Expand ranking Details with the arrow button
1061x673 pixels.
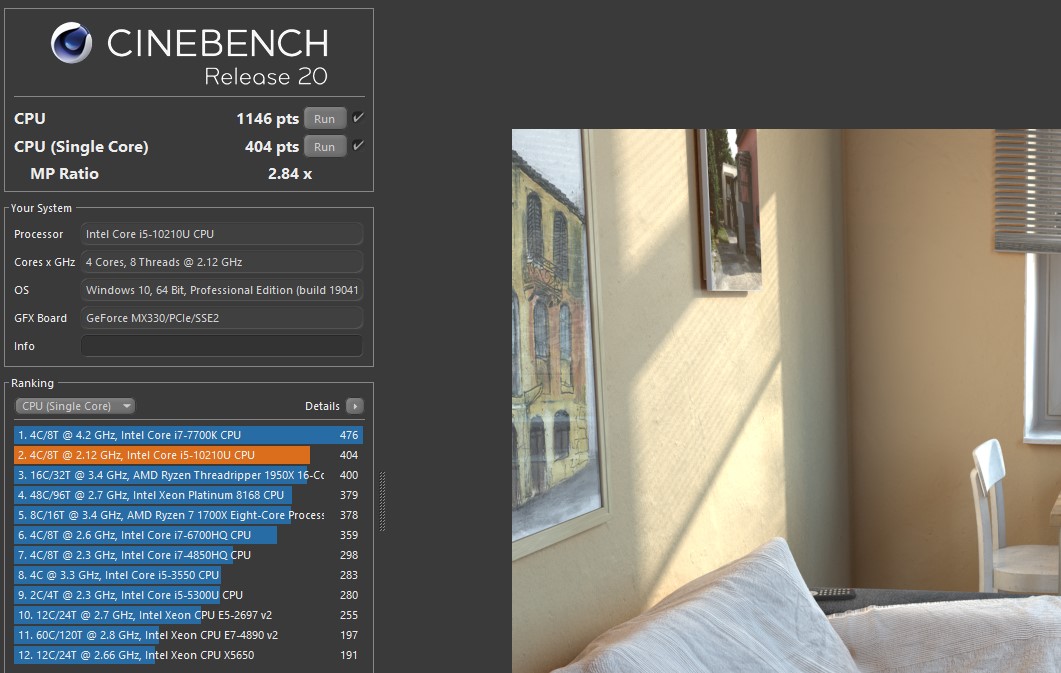click(x=355, y=406)
